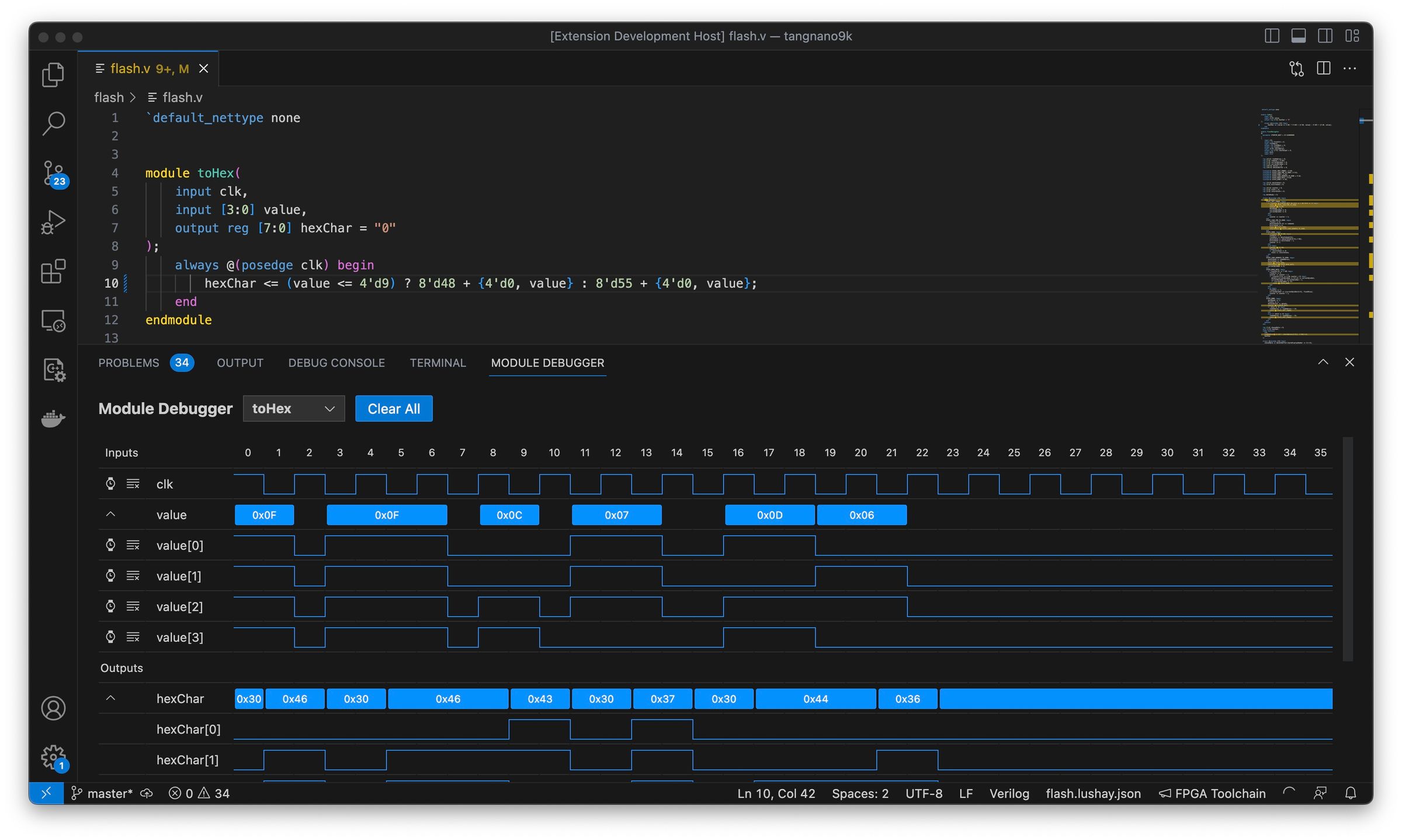Collapse the value input signal group
1402x840 pixels.
[x=110, y=514]
